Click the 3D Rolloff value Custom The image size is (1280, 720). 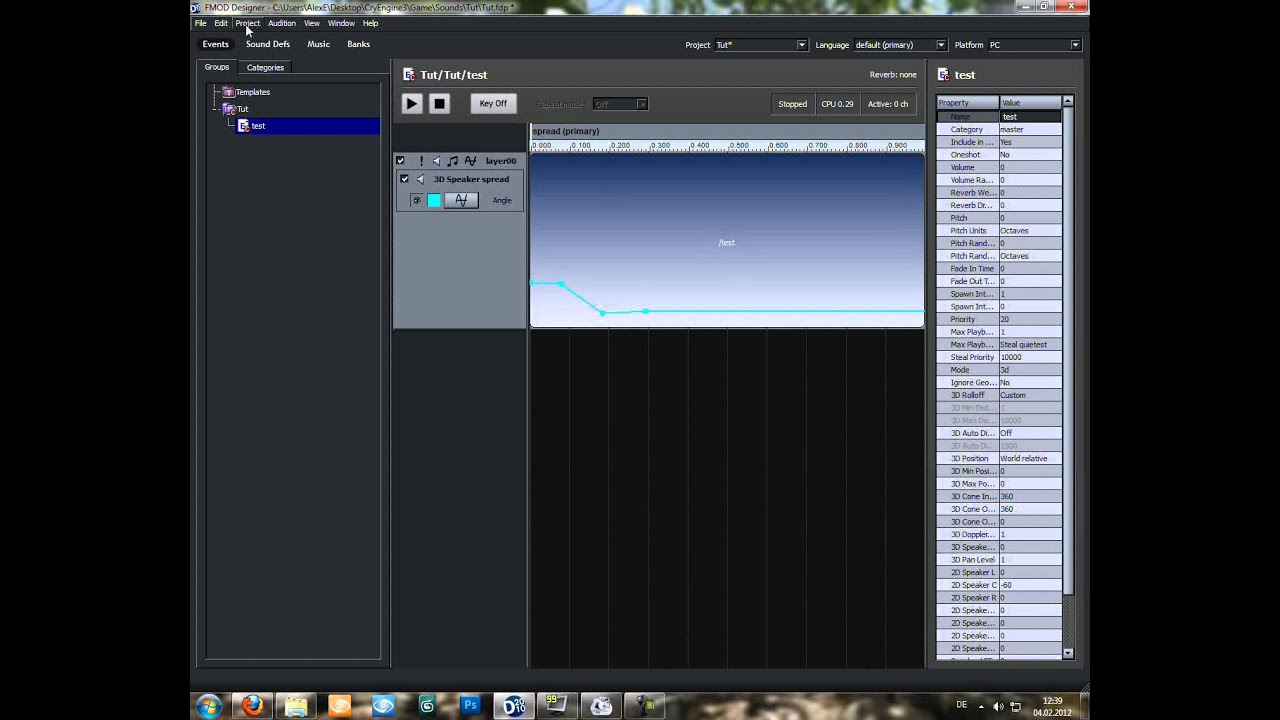1030,395
